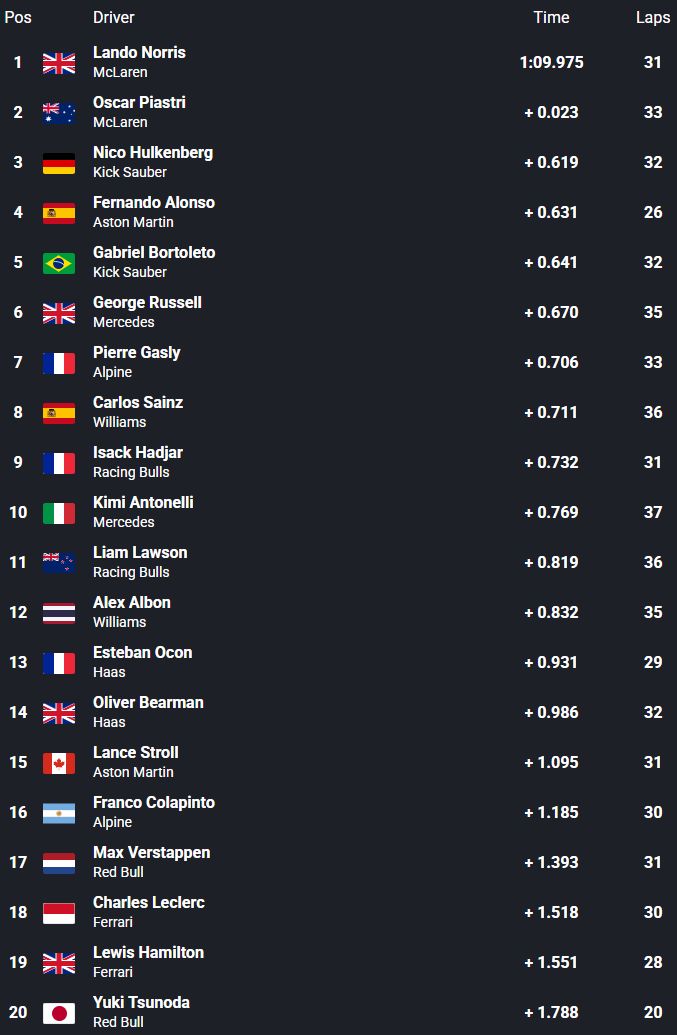Open Fernando Alonso's driver name link

154,202
